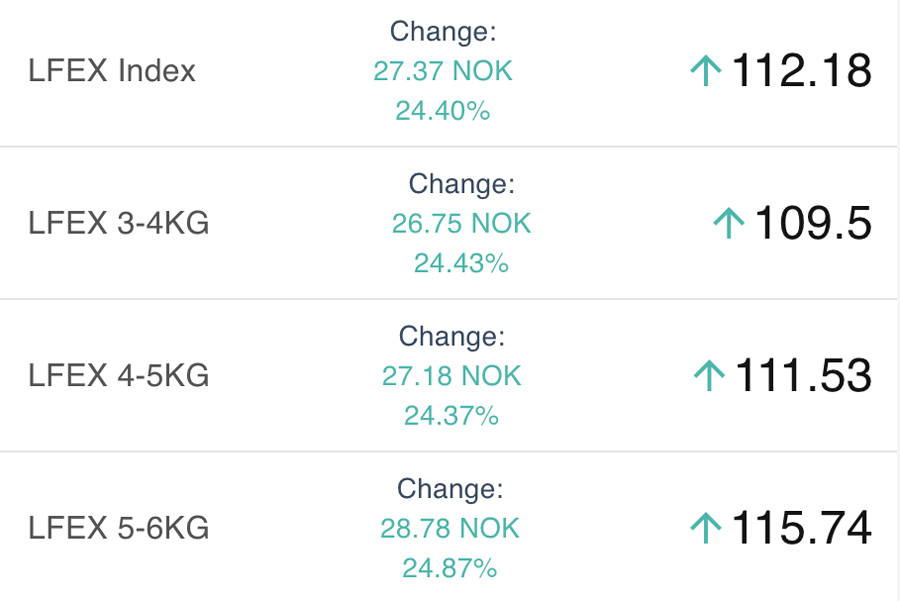900x601 pixels.
Task: Click the 24.43% change percentage
Action: pyautogui.click(x=461, y=263)
